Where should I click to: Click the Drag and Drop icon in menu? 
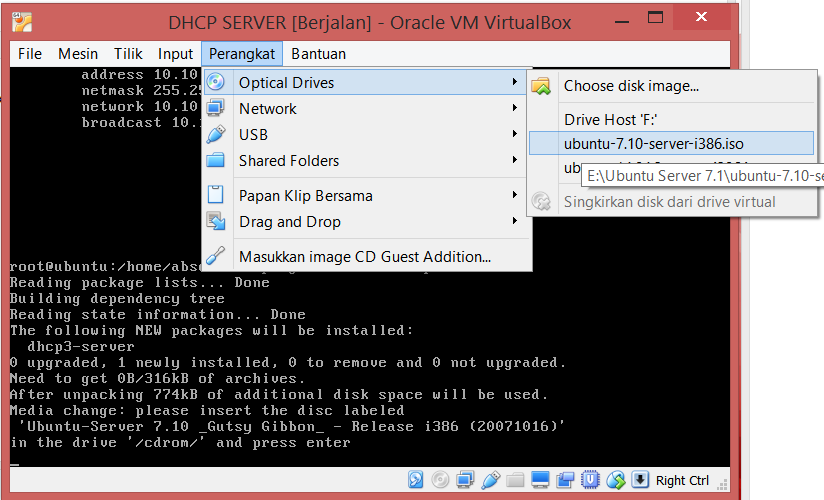[215, 221]
